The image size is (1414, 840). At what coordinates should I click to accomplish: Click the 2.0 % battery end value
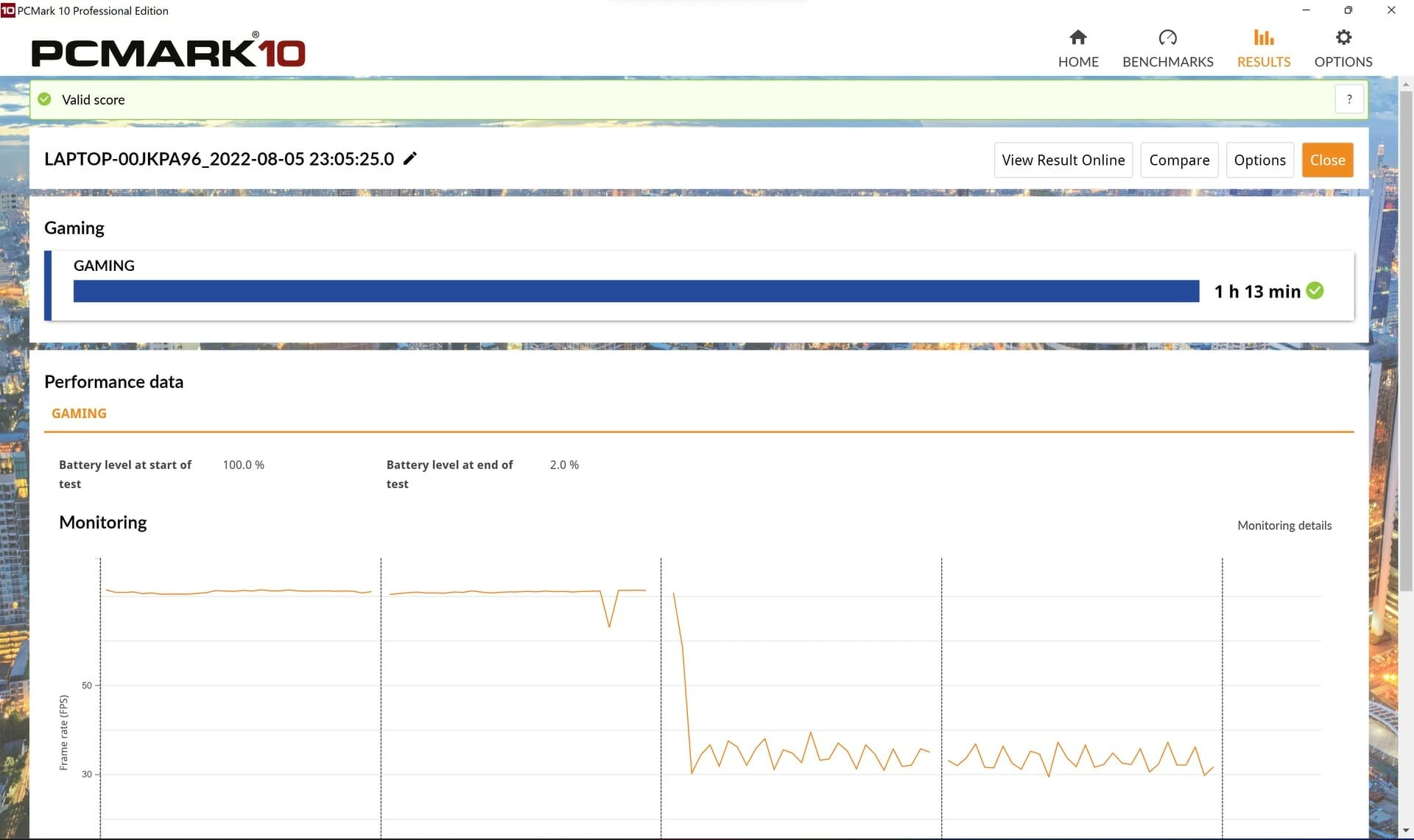pos(564,465)
